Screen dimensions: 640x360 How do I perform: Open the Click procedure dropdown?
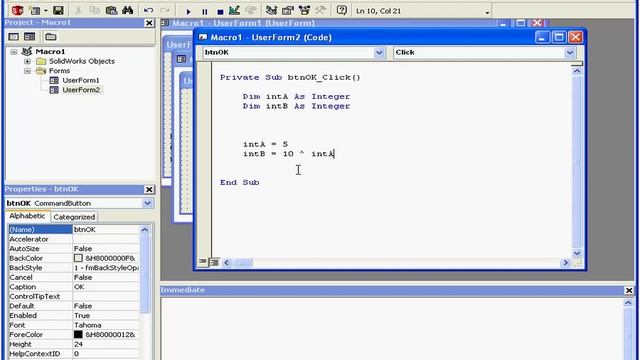coord(569,53)
